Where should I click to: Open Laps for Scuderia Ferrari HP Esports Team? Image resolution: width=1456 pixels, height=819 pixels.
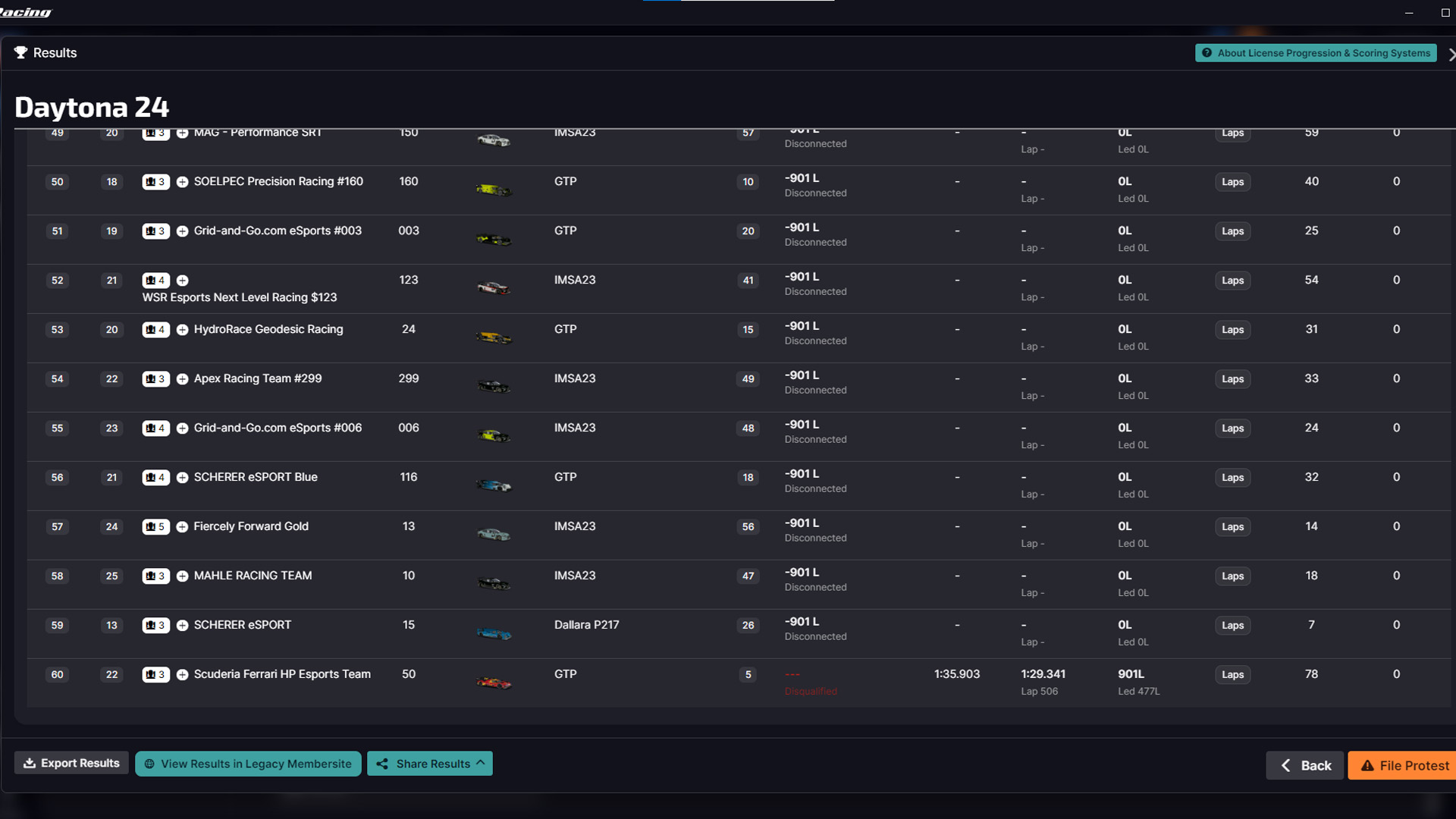click(x=1232, y=675)
